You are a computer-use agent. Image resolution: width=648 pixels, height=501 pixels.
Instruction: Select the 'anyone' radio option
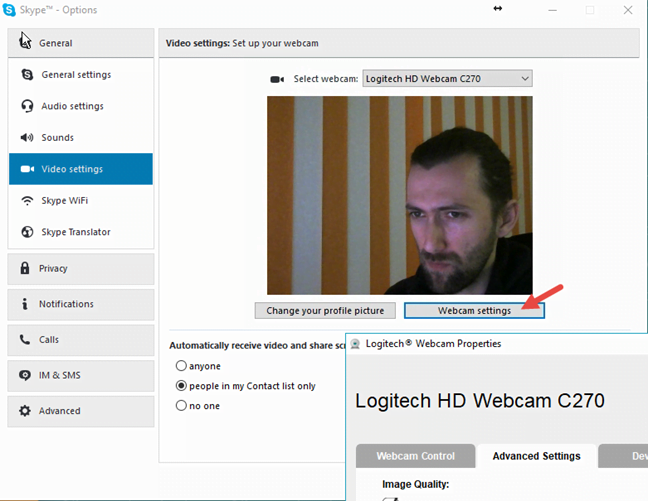[x=181, y=366]
